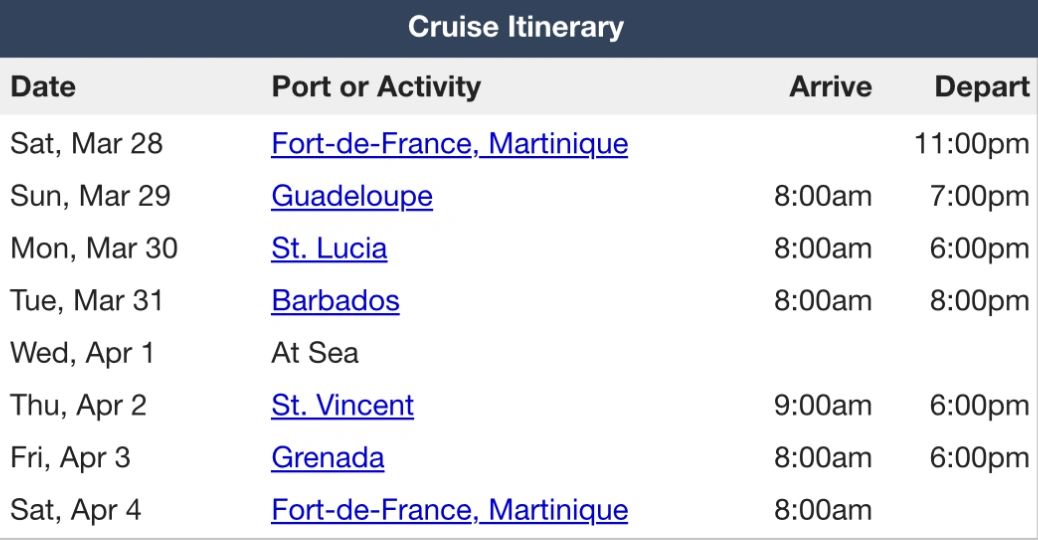The width and height of the screenshot is (1038, 540).
Task: Open the Fort-de-France link for Sat, Apr 4
Action: click(449, 510)
